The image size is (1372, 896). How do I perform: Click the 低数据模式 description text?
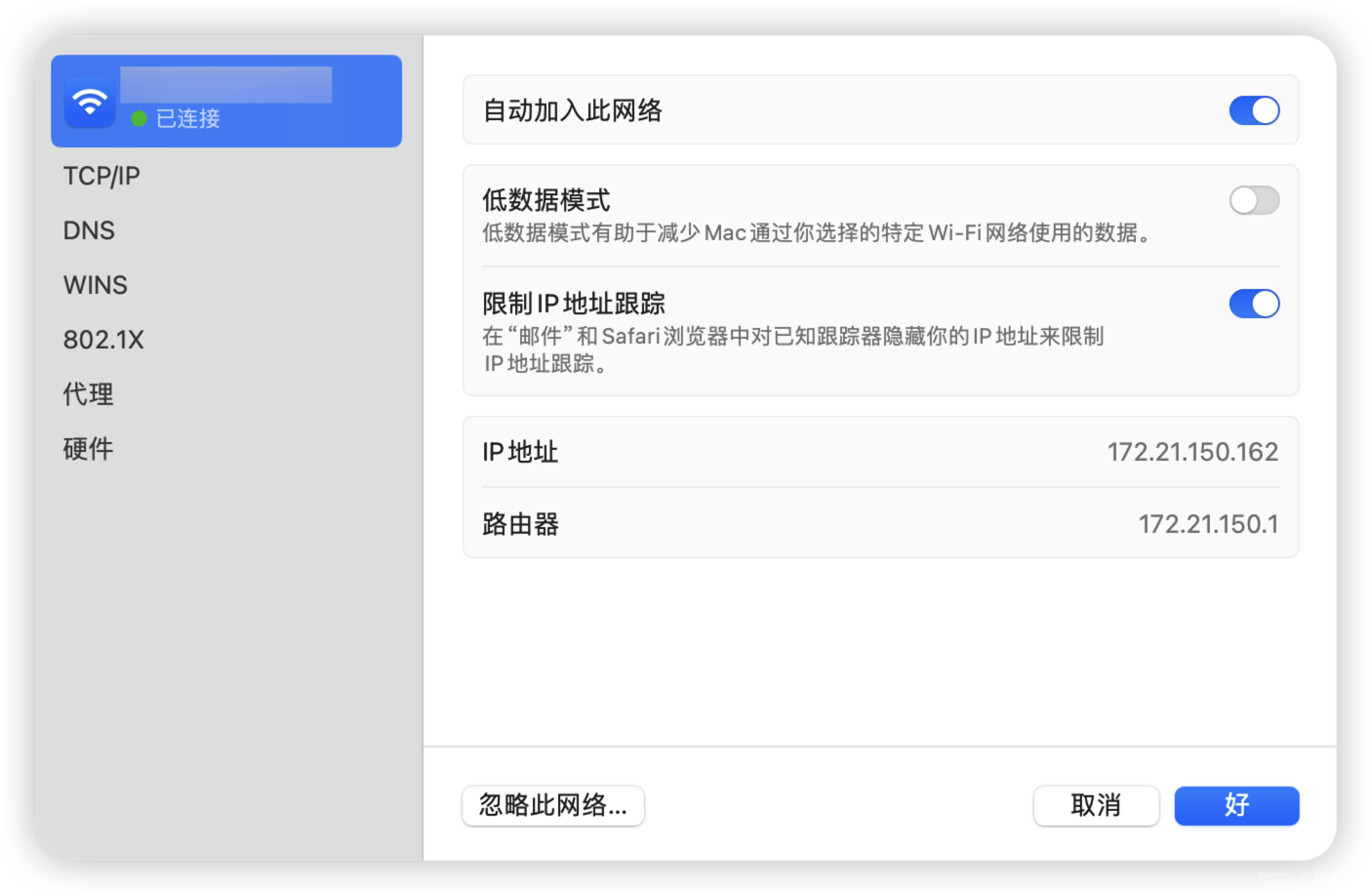(817, 233)
